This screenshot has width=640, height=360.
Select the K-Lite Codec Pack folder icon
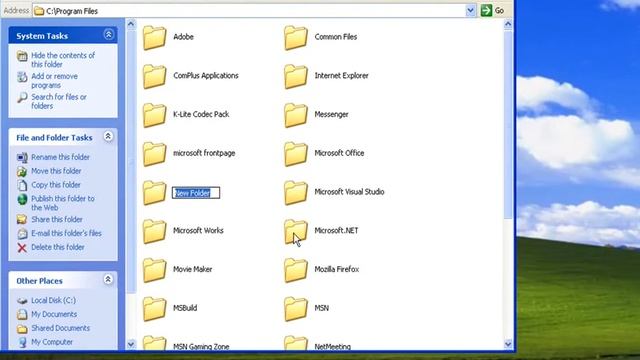(154, 116)
